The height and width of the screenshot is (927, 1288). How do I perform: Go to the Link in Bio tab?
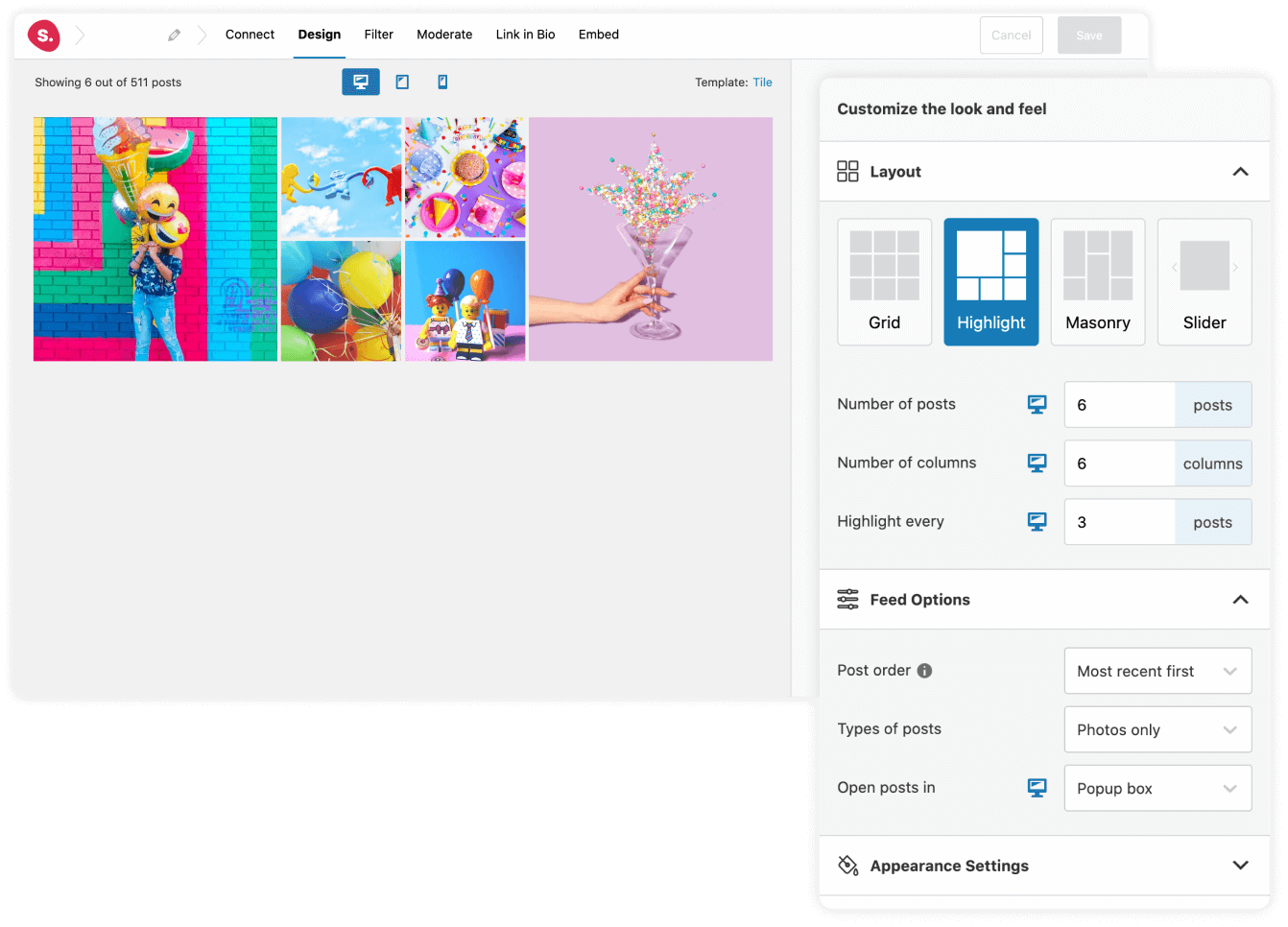coord(525,35)
